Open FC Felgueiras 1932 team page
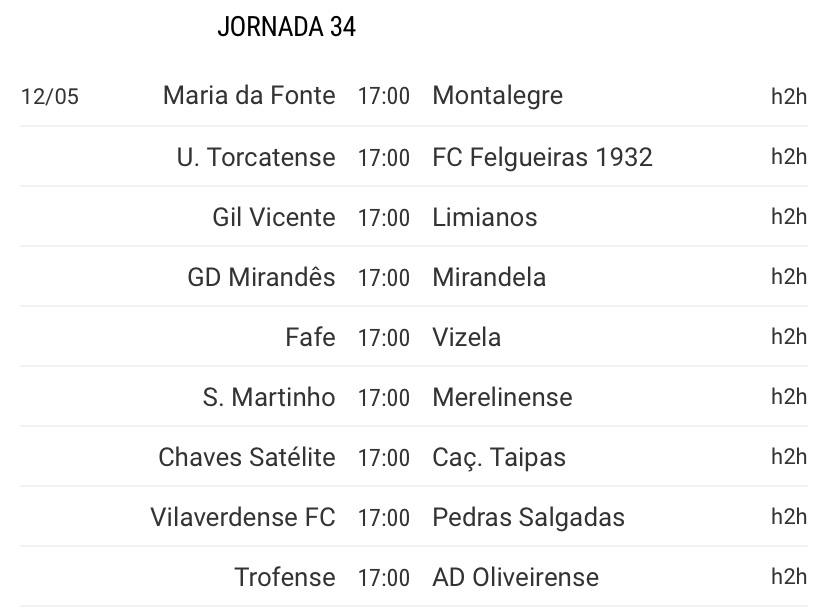This screenshot has width=828, height=611. (x=542, y=157)
